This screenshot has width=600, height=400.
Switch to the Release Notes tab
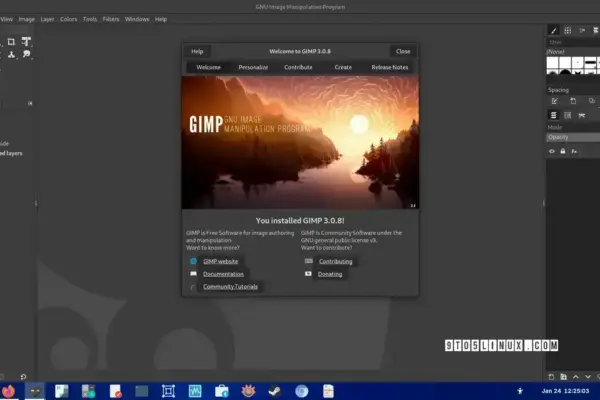[390, 67]
